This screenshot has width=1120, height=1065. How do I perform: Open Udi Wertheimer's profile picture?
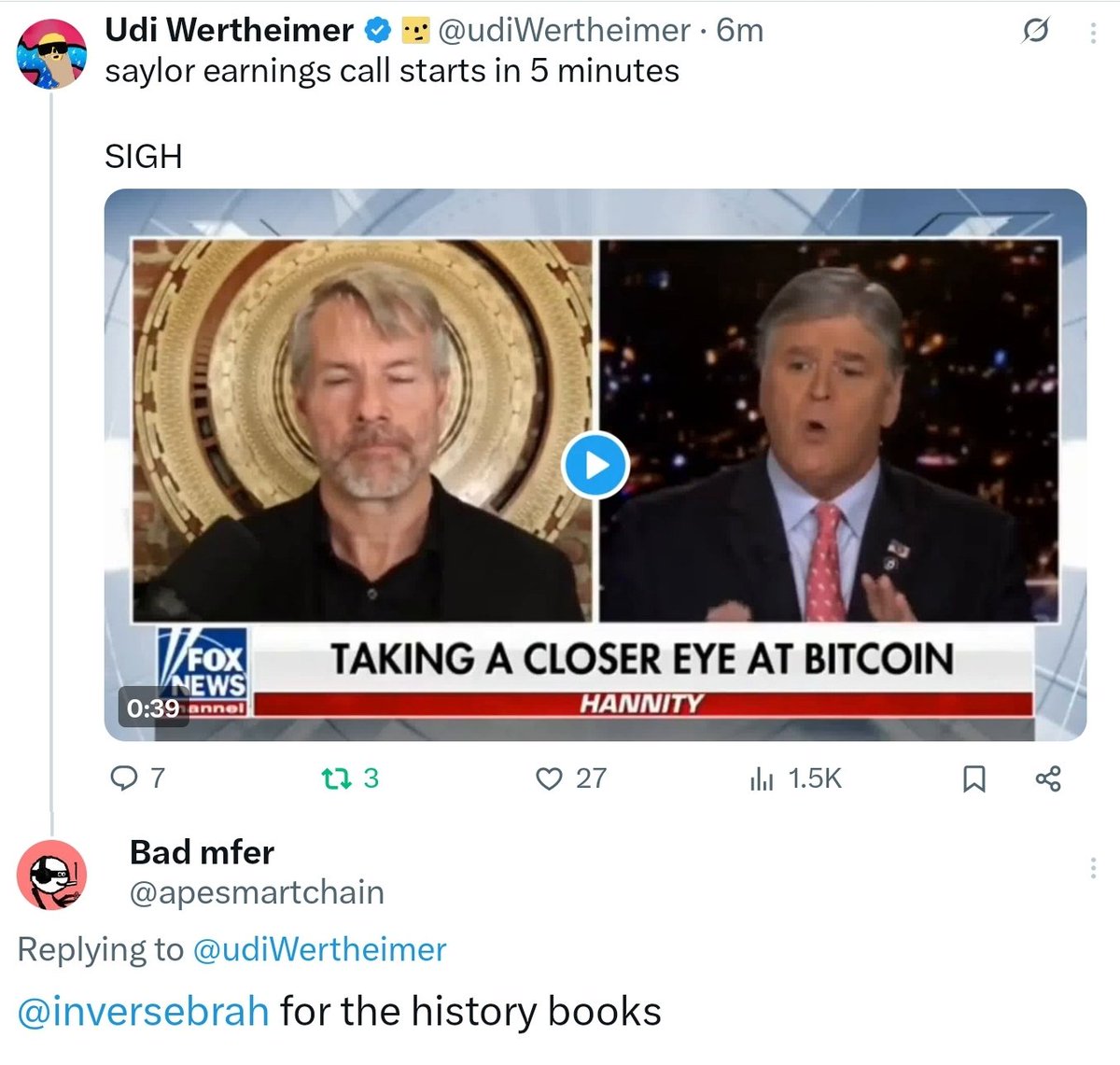51,53
